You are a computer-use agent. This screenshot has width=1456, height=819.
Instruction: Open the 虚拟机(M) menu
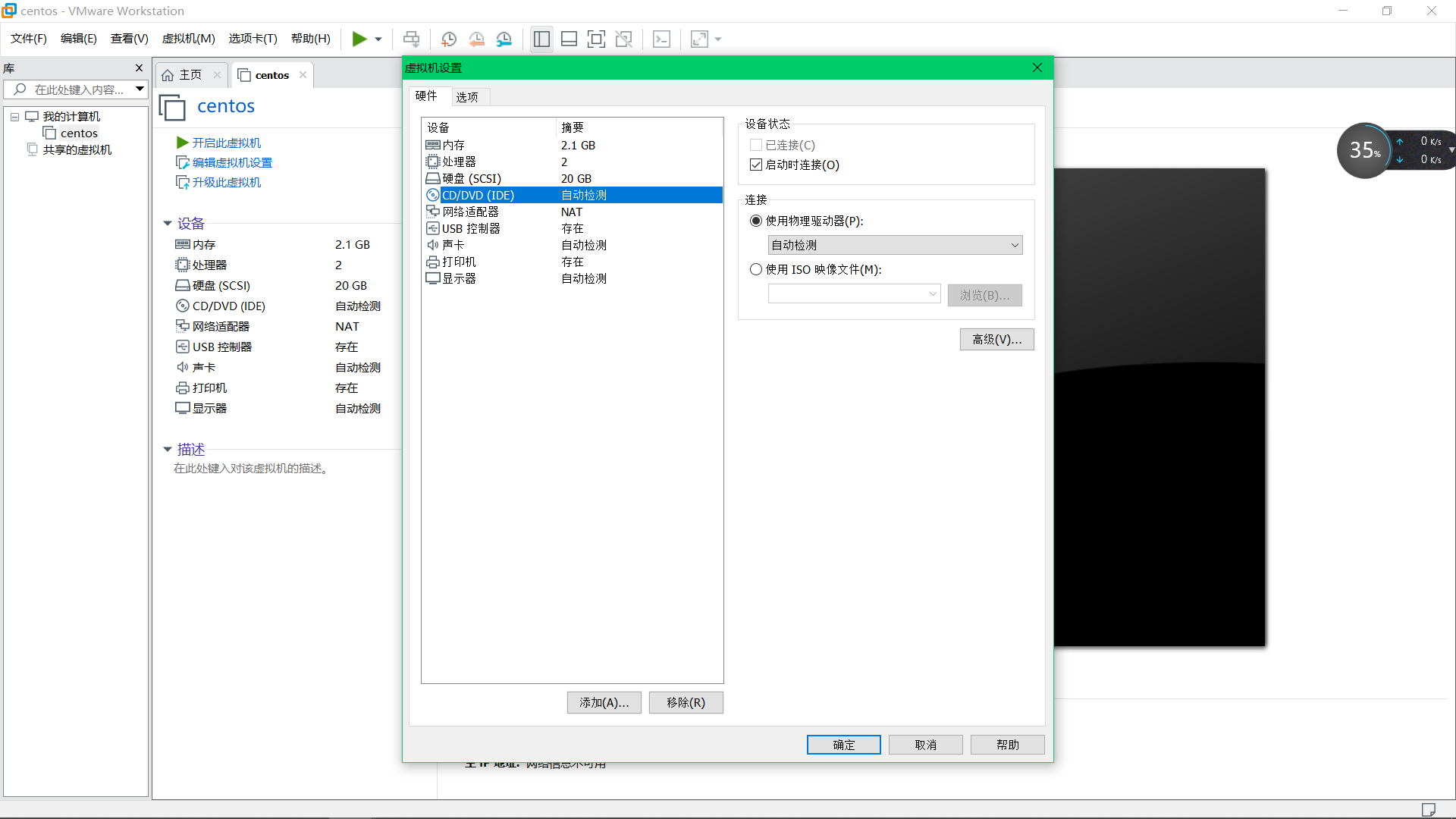click(189, 39)
